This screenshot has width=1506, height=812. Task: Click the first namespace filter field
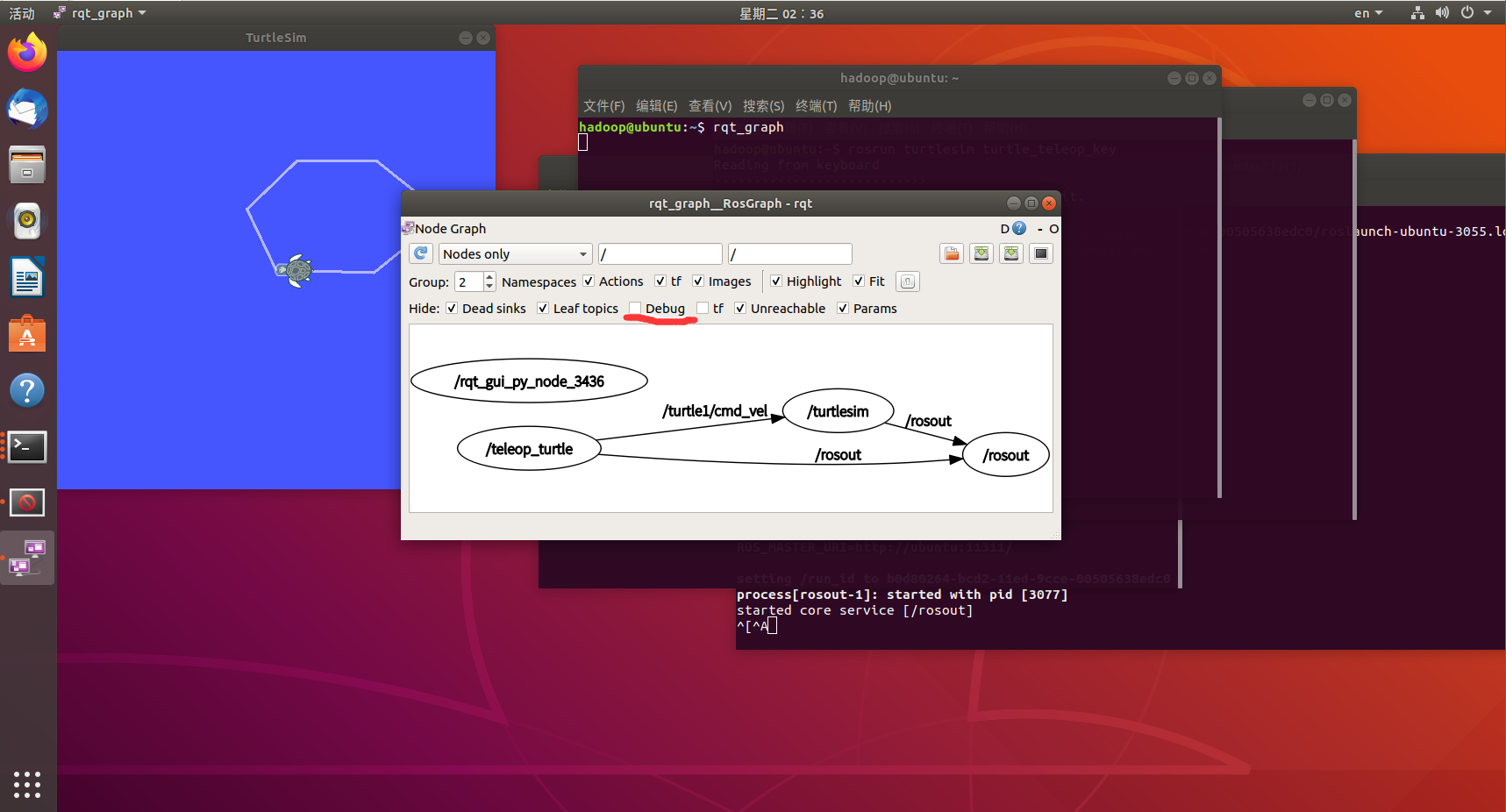click(660, 253)
